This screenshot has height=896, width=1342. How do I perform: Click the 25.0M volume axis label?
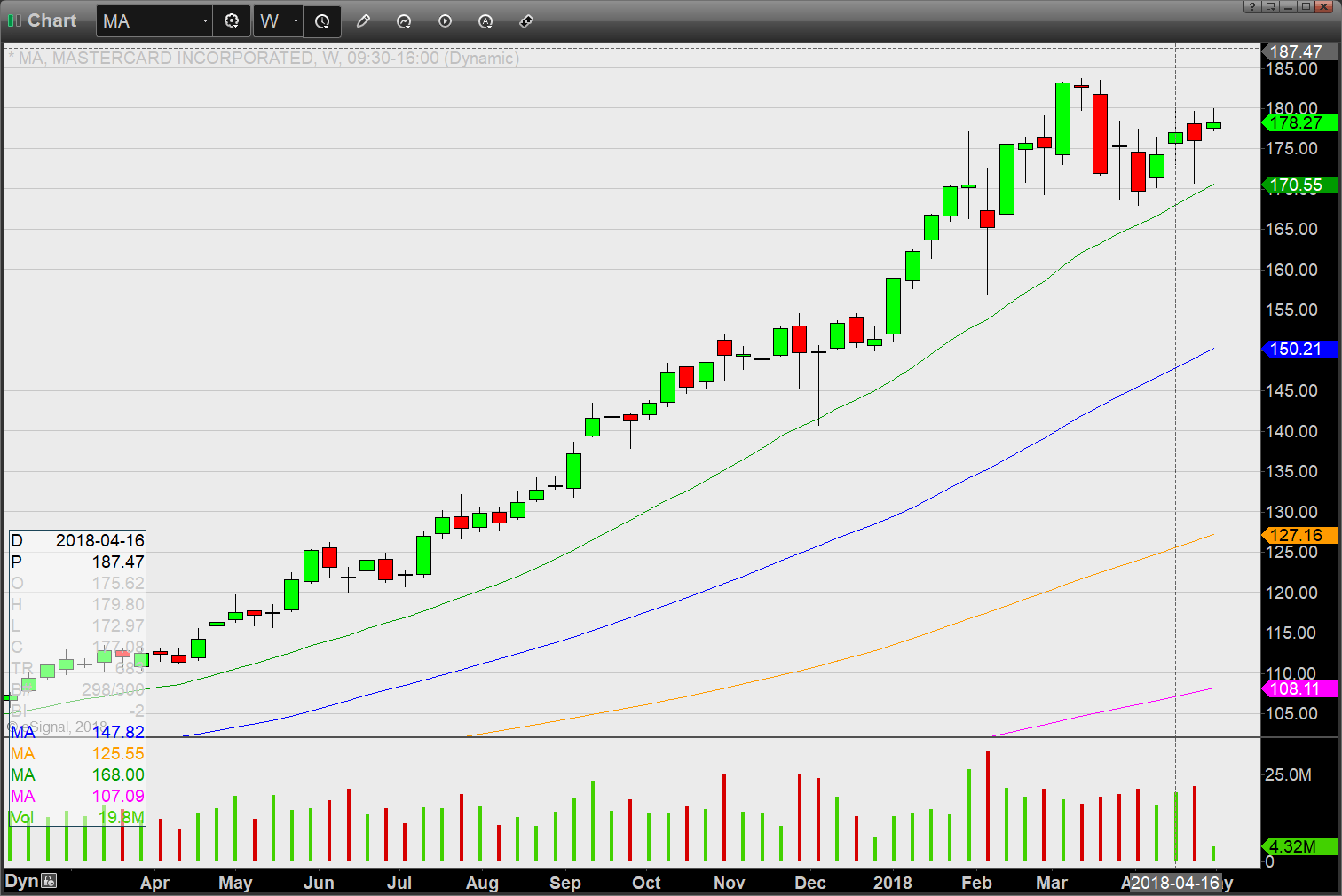1289,775
